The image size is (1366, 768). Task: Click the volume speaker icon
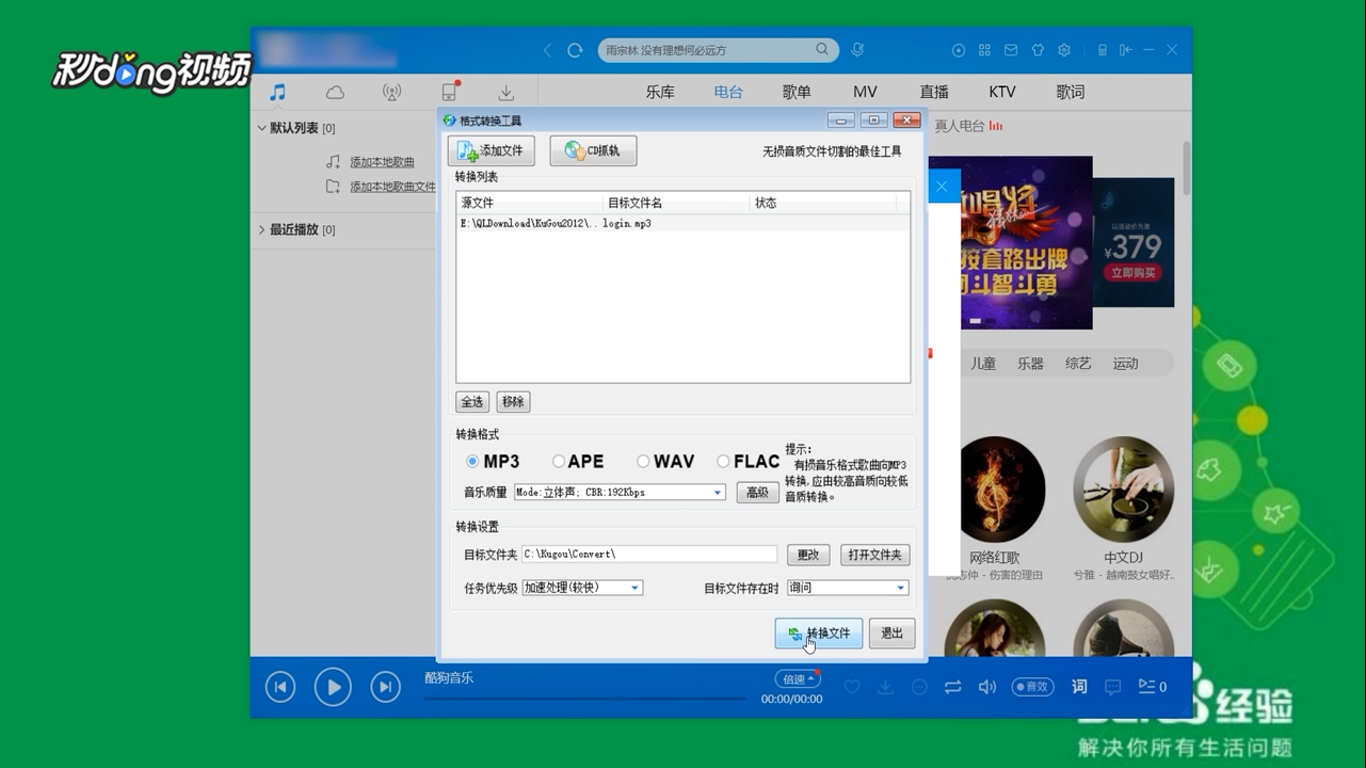point(987,687)
